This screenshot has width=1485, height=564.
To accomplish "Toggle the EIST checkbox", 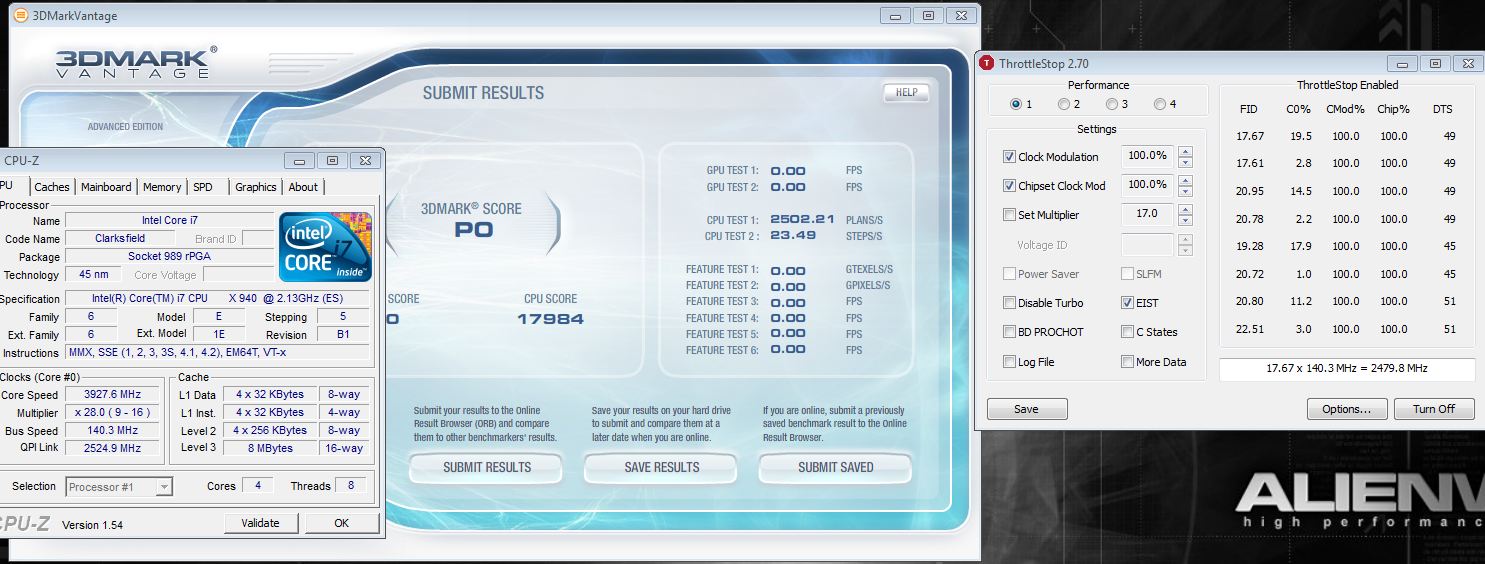I will 1127,303.
